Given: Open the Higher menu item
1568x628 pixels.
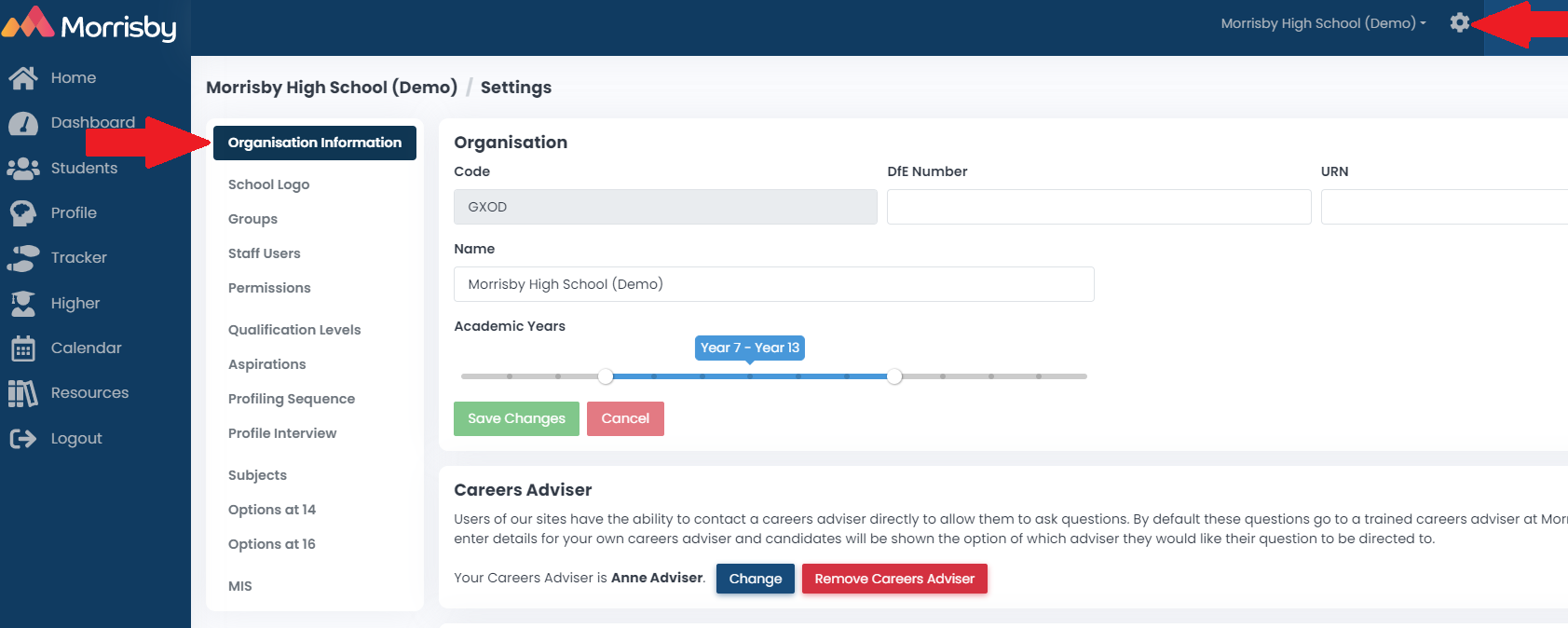Looking at the screenshot, I should [x=75, y=304].
